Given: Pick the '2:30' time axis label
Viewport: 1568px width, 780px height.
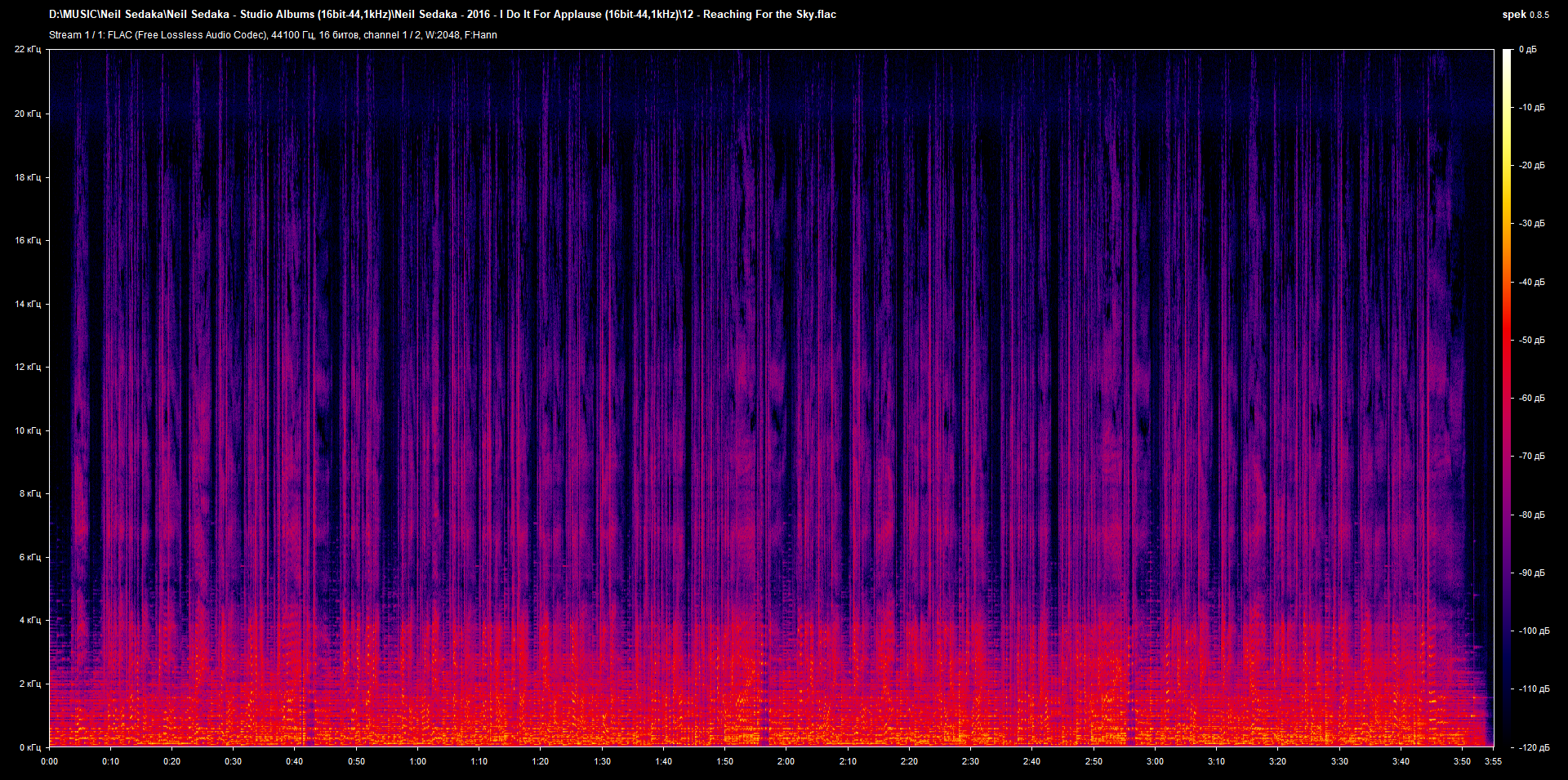Looking at the screenshot, I should point(971,761).
